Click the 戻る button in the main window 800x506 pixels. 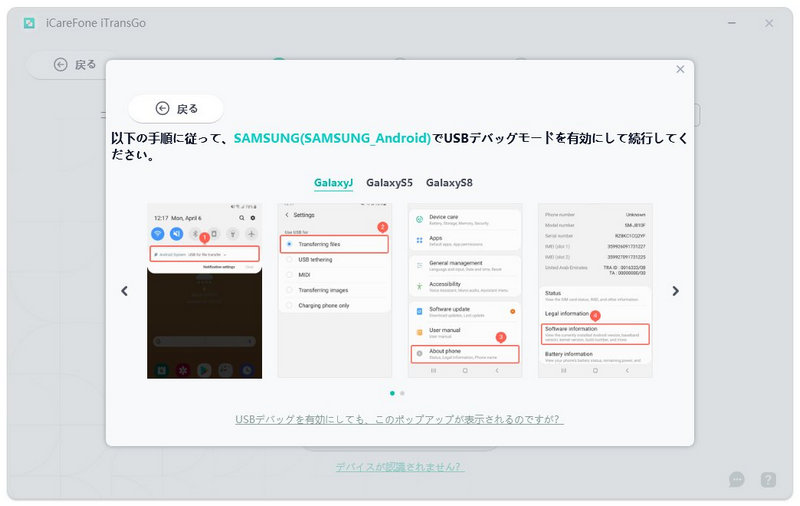(x=75, y=65)
